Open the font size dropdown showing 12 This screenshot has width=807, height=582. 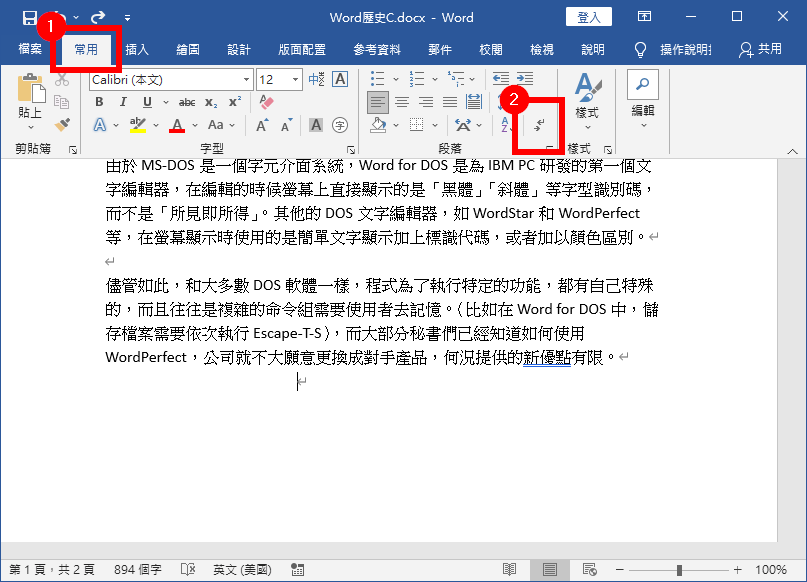pos(295,80)
